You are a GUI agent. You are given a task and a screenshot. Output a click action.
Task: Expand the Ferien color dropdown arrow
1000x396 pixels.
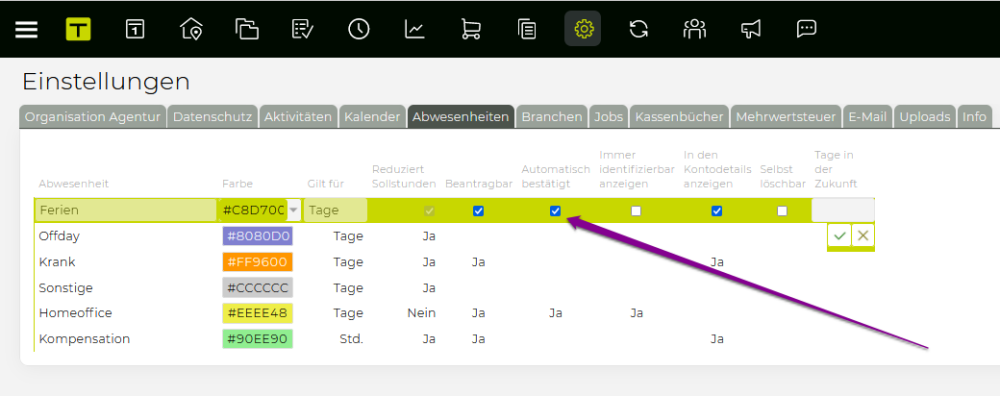293,210
